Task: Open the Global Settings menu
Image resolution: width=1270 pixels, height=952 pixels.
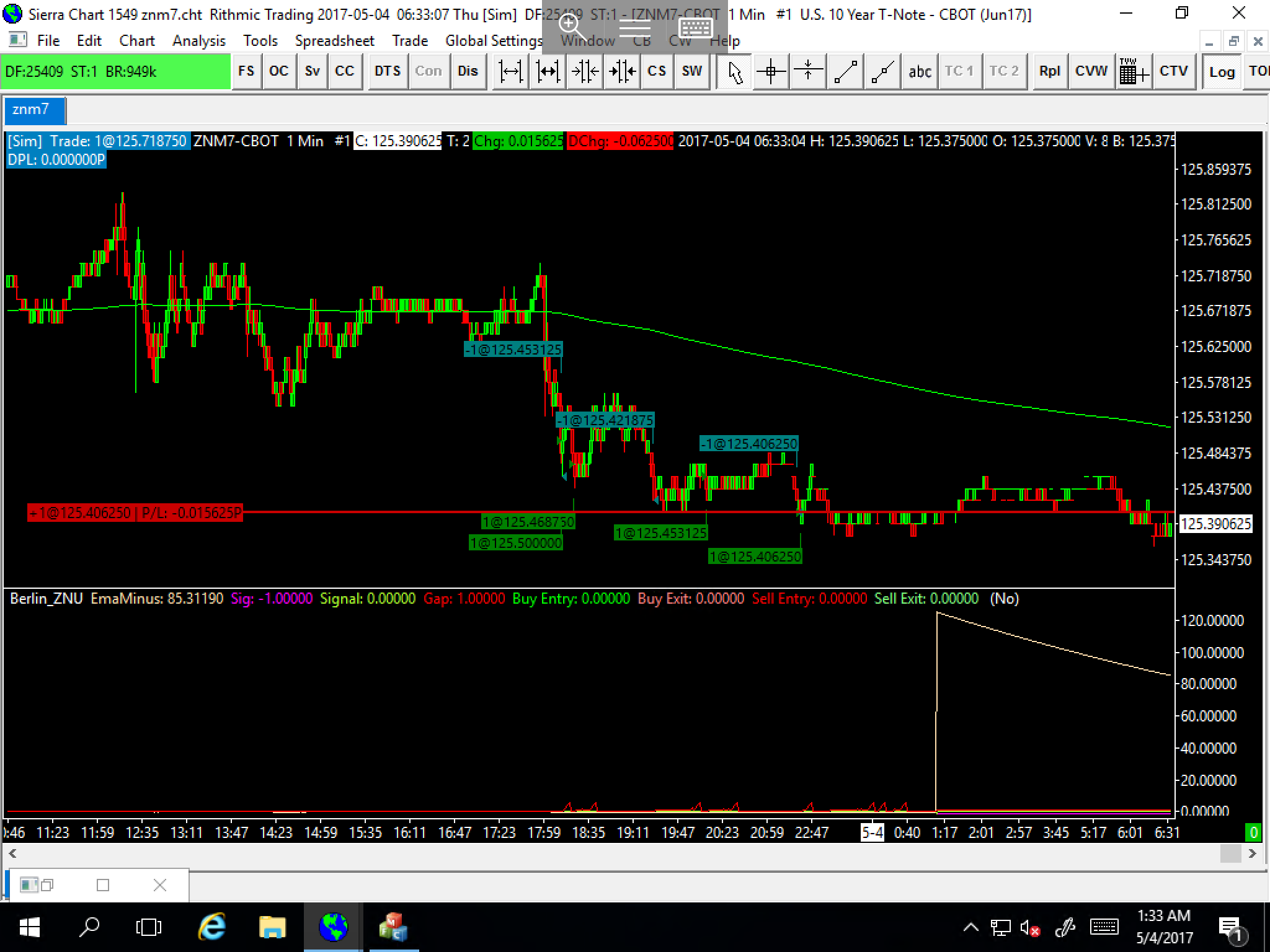Action: 494,41
